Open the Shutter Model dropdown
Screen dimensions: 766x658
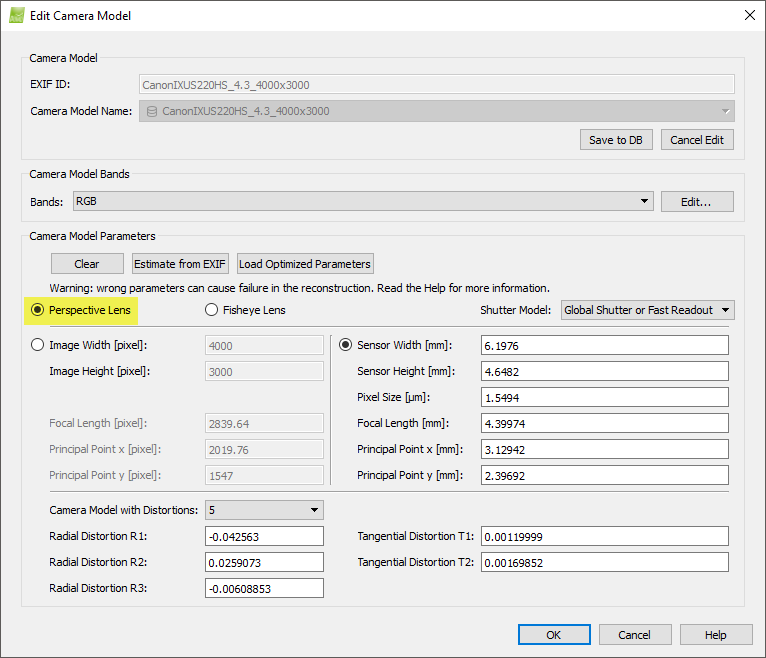647,310
